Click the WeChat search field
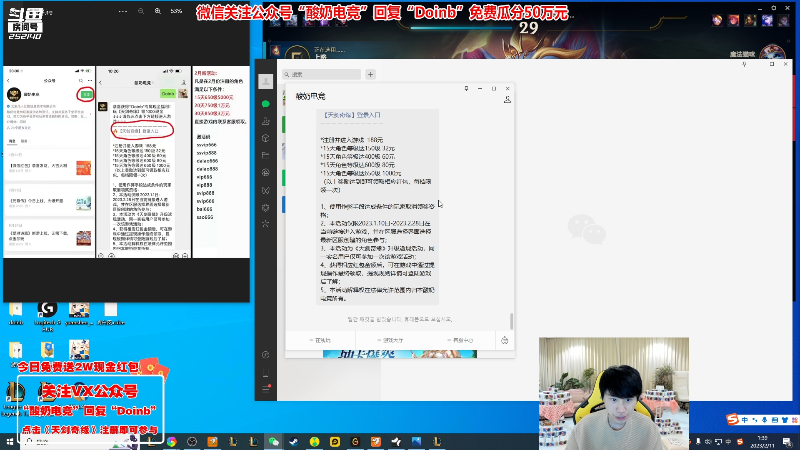Image resolution: width=800 pixels, height=450 pixels. [x=322, y=74]
